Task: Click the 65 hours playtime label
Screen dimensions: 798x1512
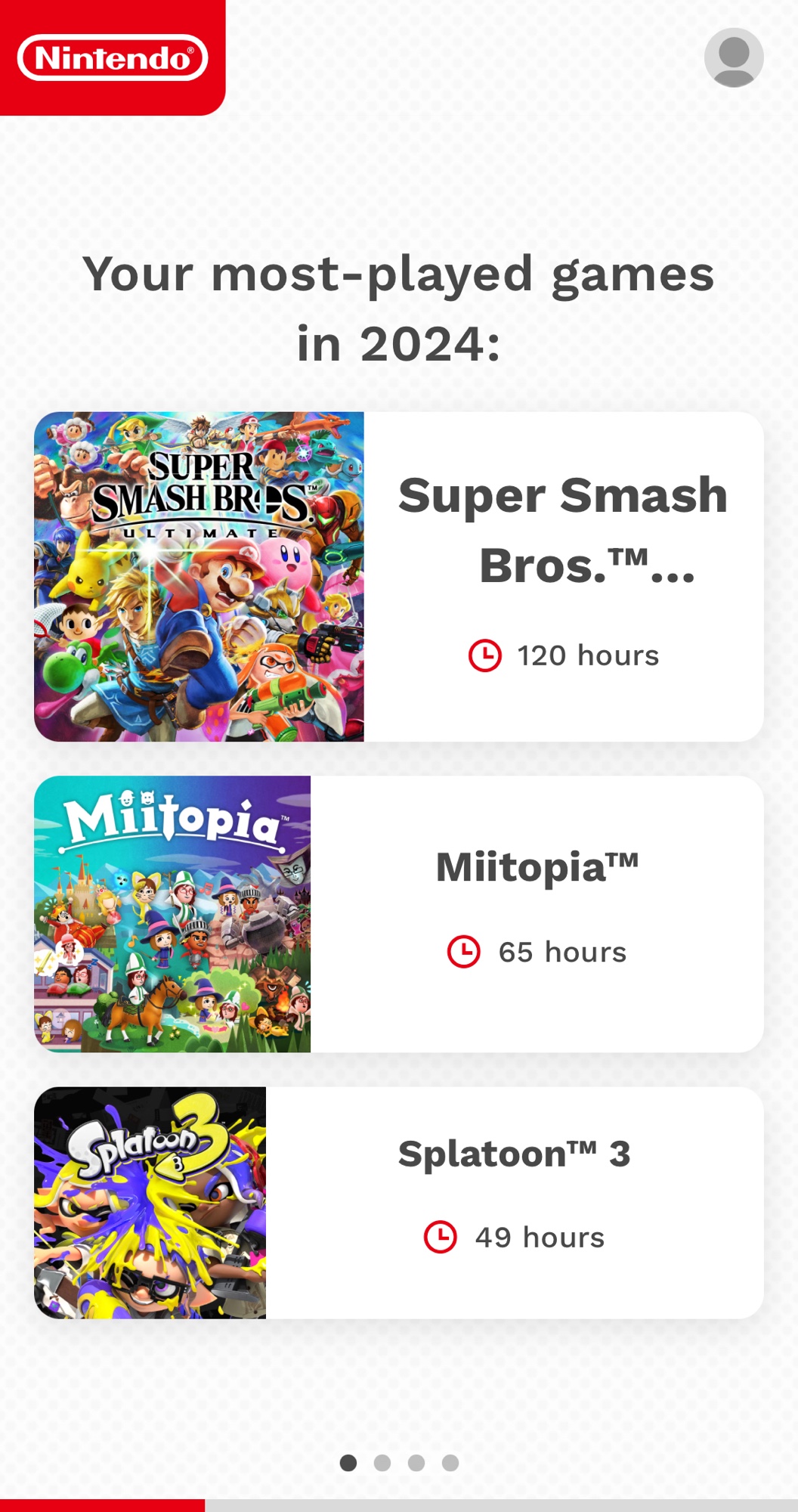Action: (x=562, y=952)
